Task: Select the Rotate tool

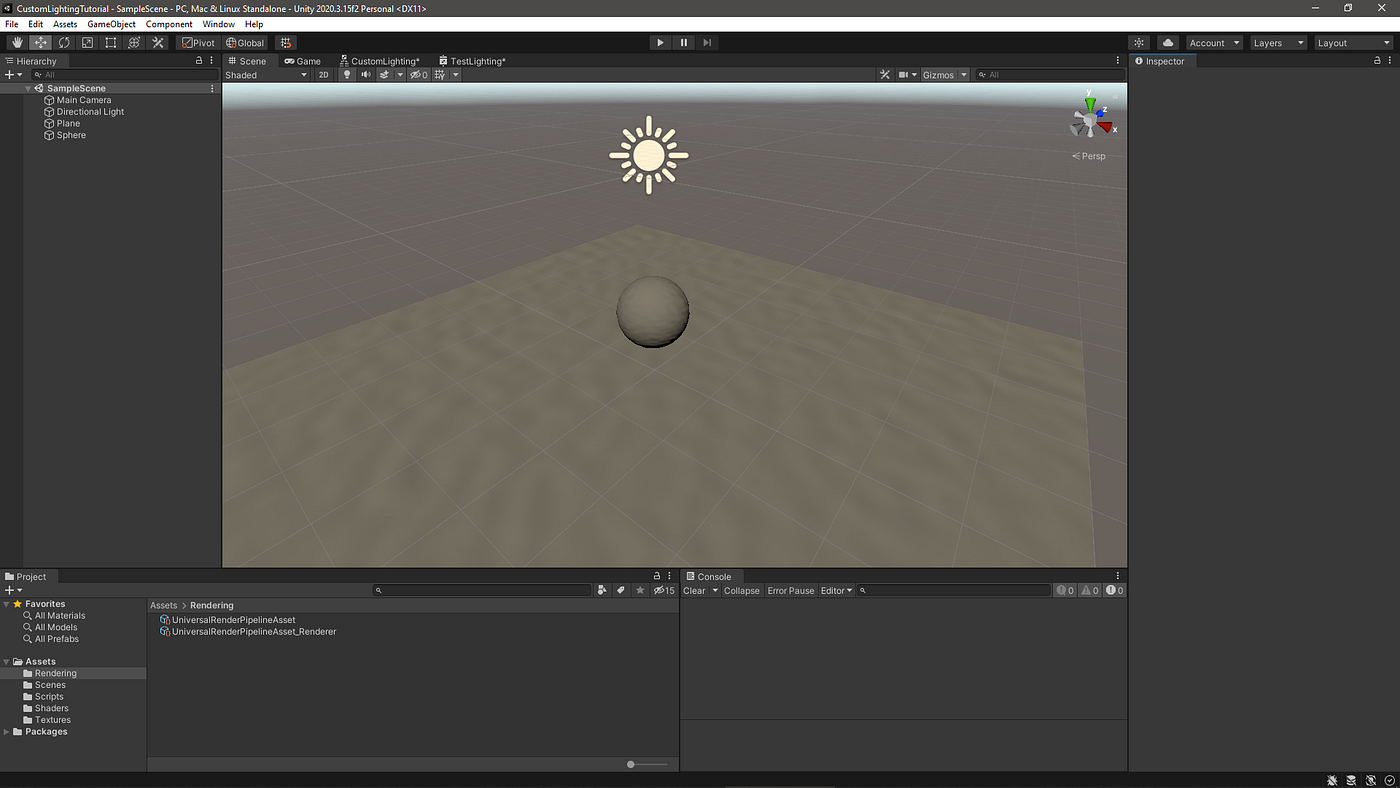Action: point(64,43)
